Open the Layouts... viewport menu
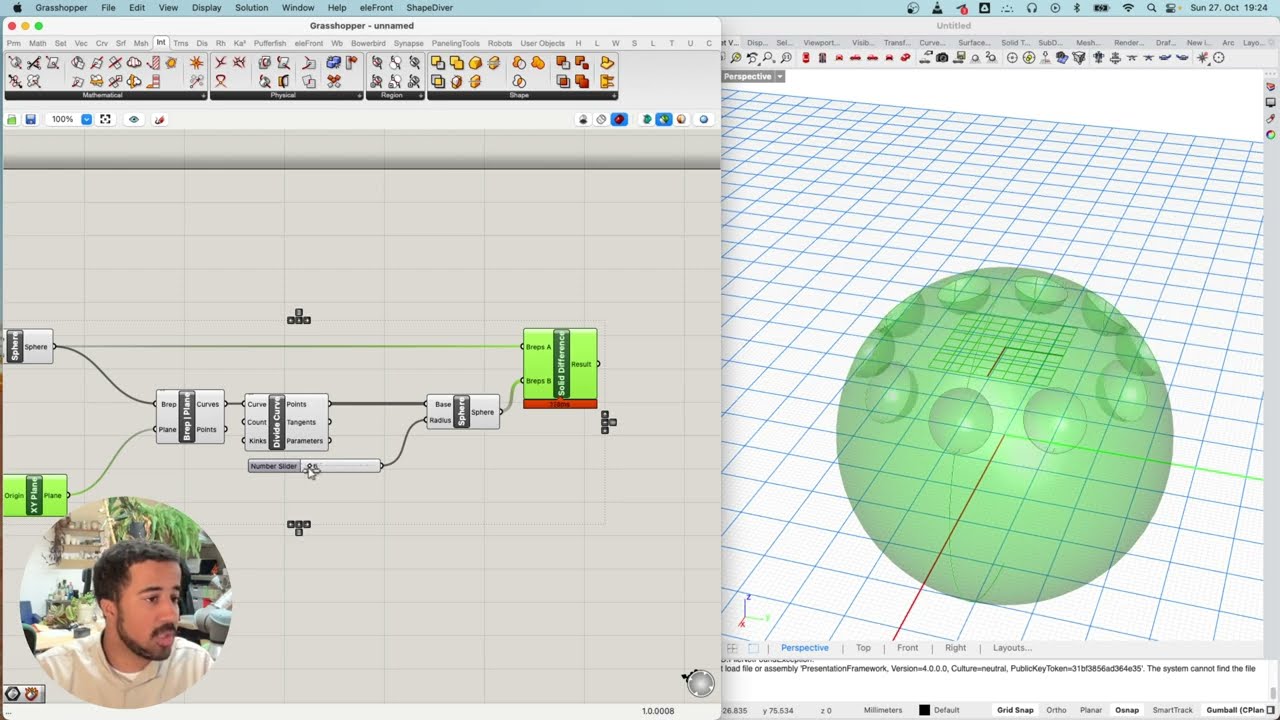1280x720 pixels. [x=1012, y=648]
